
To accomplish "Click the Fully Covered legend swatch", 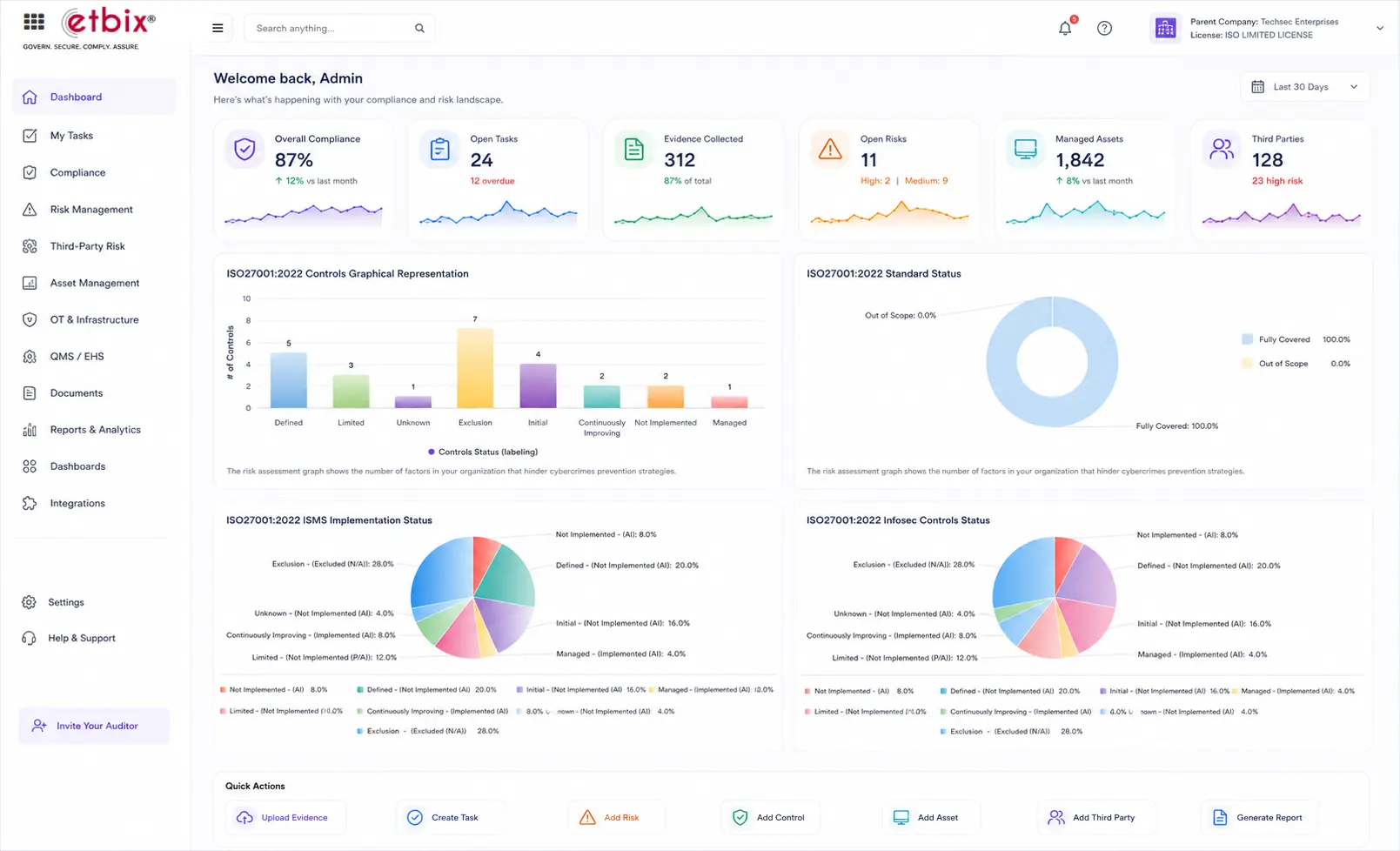I will [1247, 339].
